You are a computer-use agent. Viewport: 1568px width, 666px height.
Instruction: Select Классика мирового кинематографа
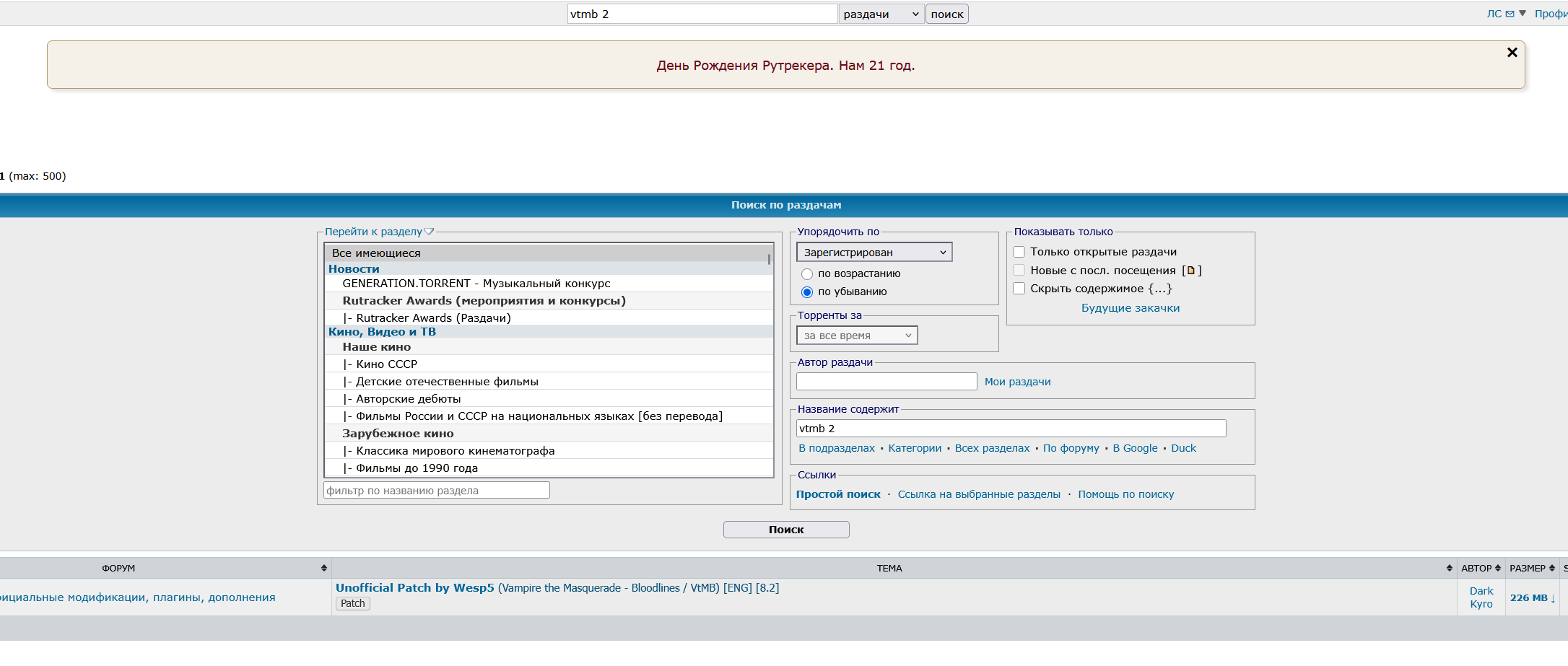click(x=549, y=451)
